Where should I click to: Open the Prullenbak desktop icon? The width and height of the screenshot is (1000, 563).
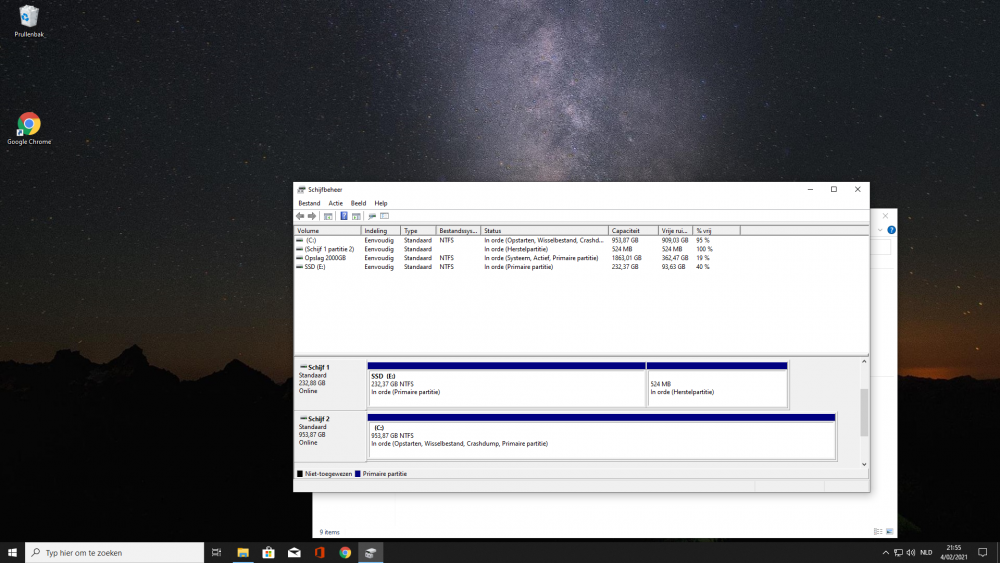[x=29, y=17]
